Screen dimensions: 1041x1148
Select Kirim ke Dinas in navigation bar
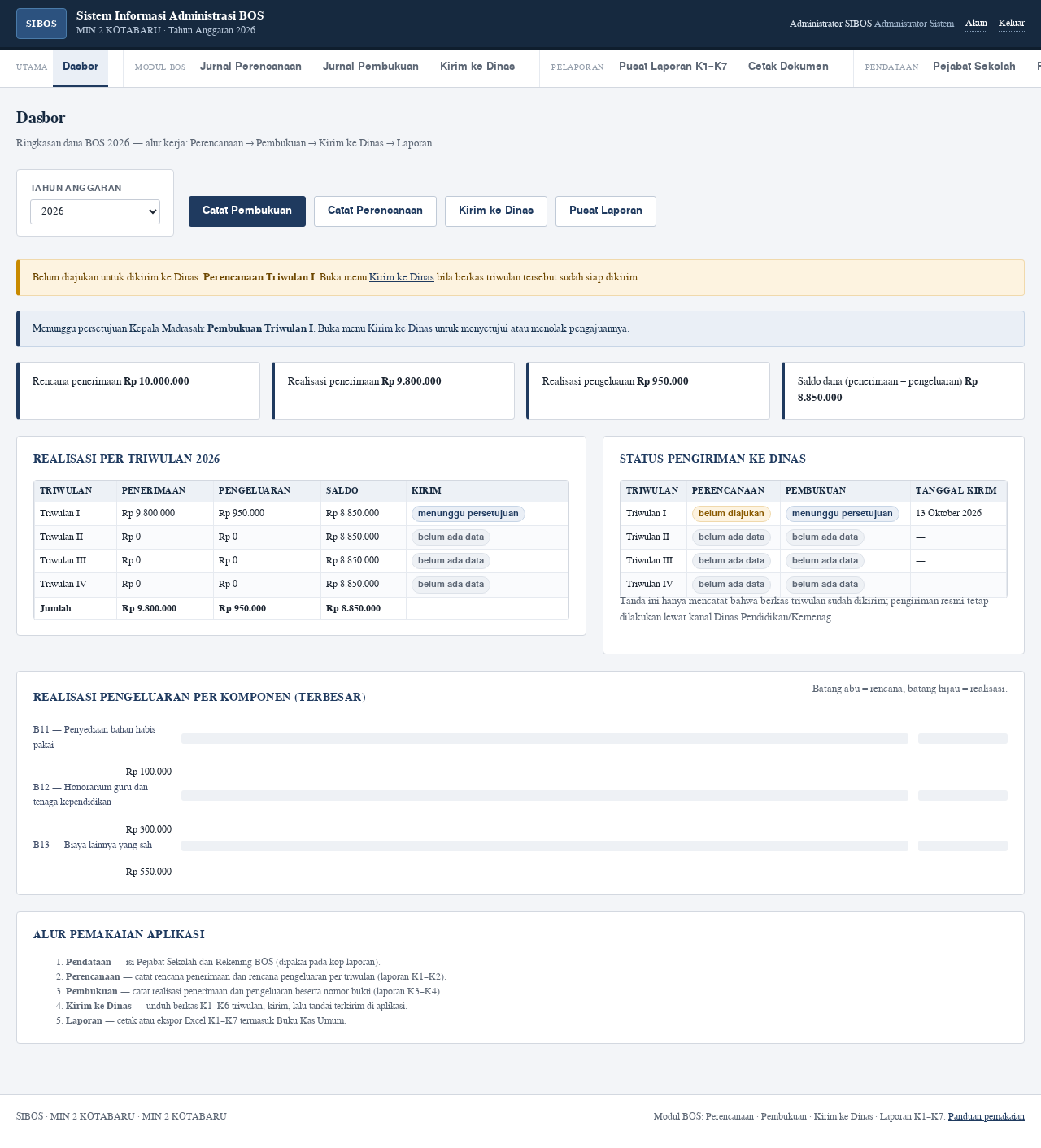pyautogui.click(x=477, y=67)
